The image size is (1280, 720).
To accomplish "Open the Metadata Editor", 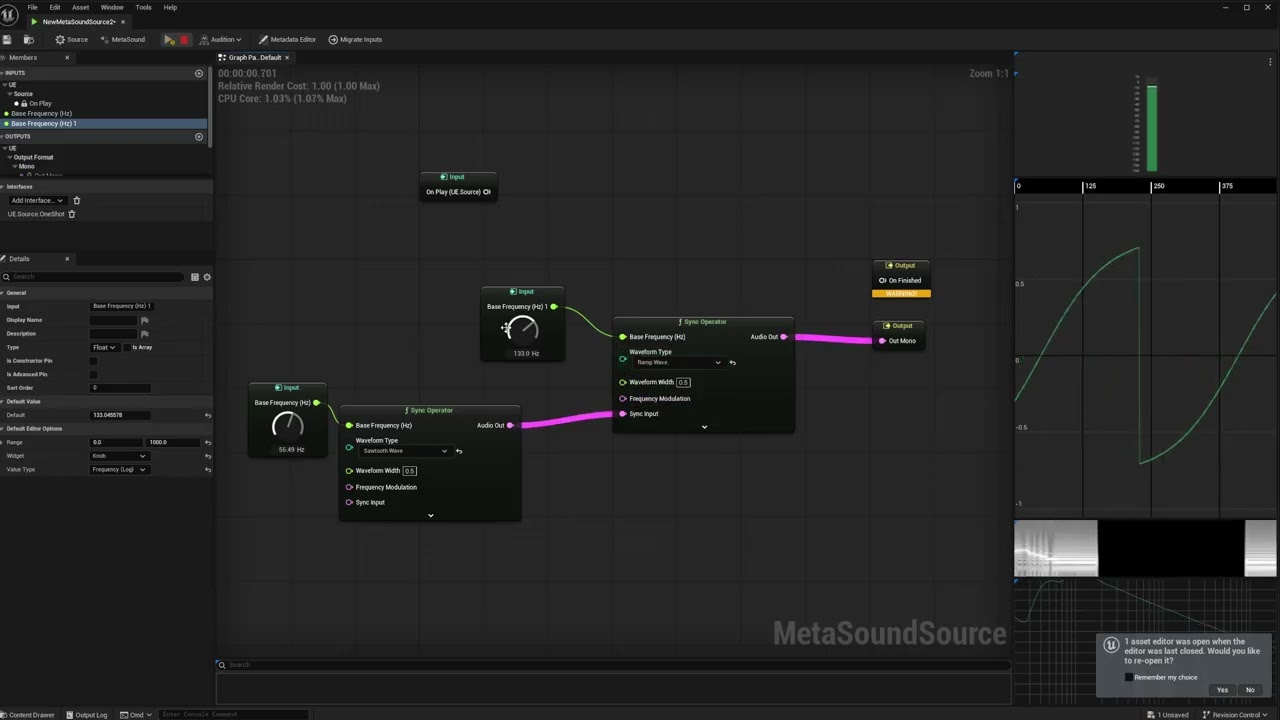I will [287, 39].
